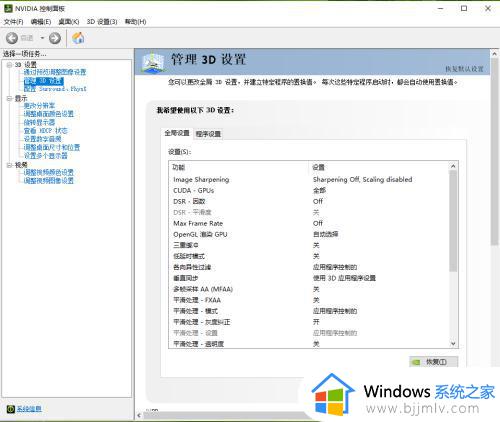Viewport: 500px width, 422px height.
Task: Select 配置 Surround、PhysX in the tree
Action: click(55, 89)
